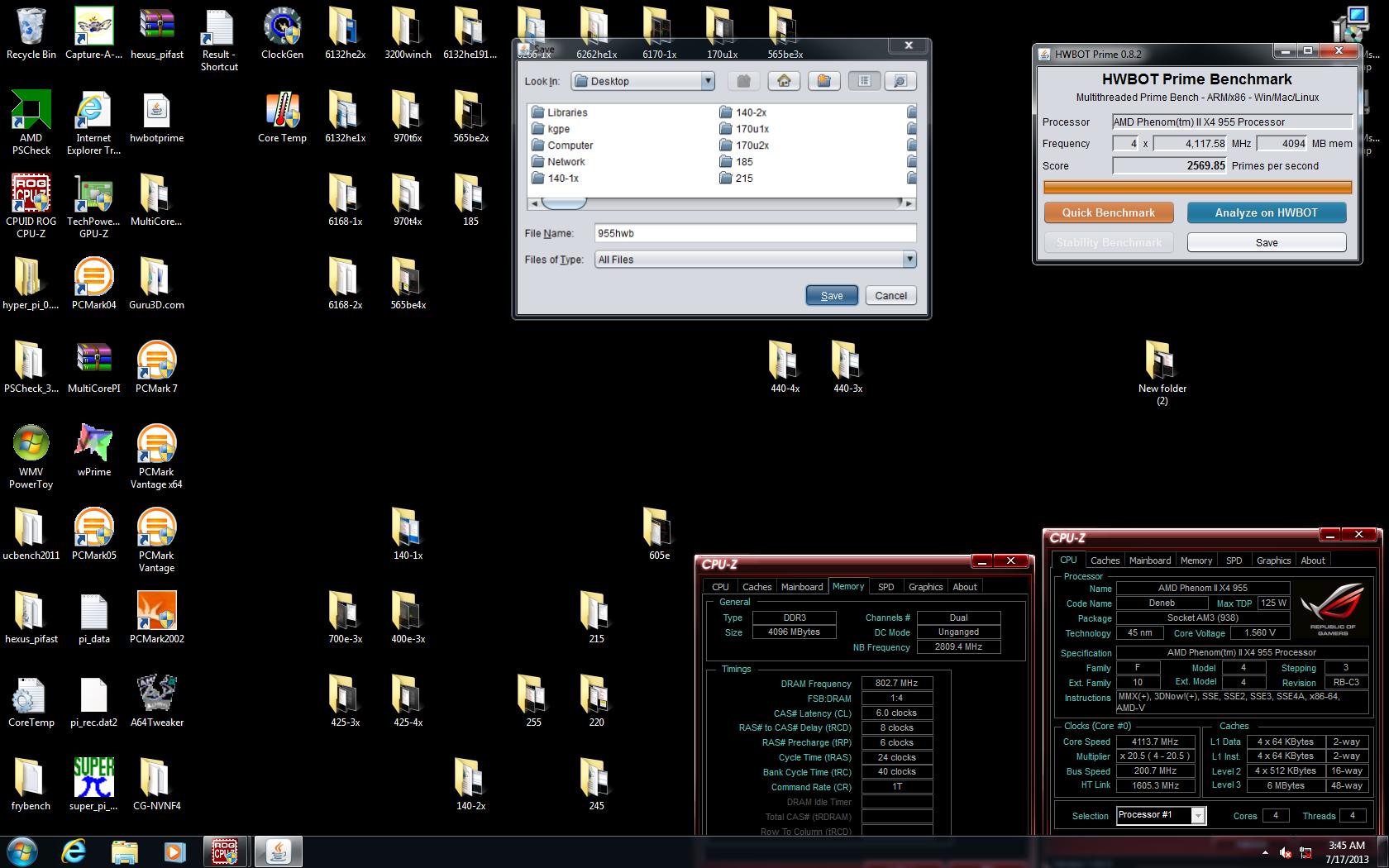1389x868 pixels.
Task: Open Recycle Bin desktop icon
Action: pos(31,34)
